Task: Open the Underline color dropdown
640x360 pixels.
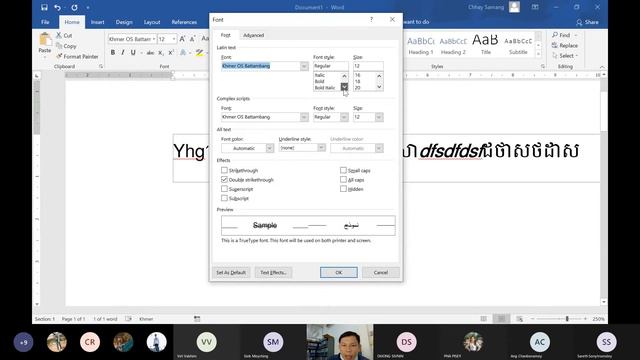Action: 379,148
